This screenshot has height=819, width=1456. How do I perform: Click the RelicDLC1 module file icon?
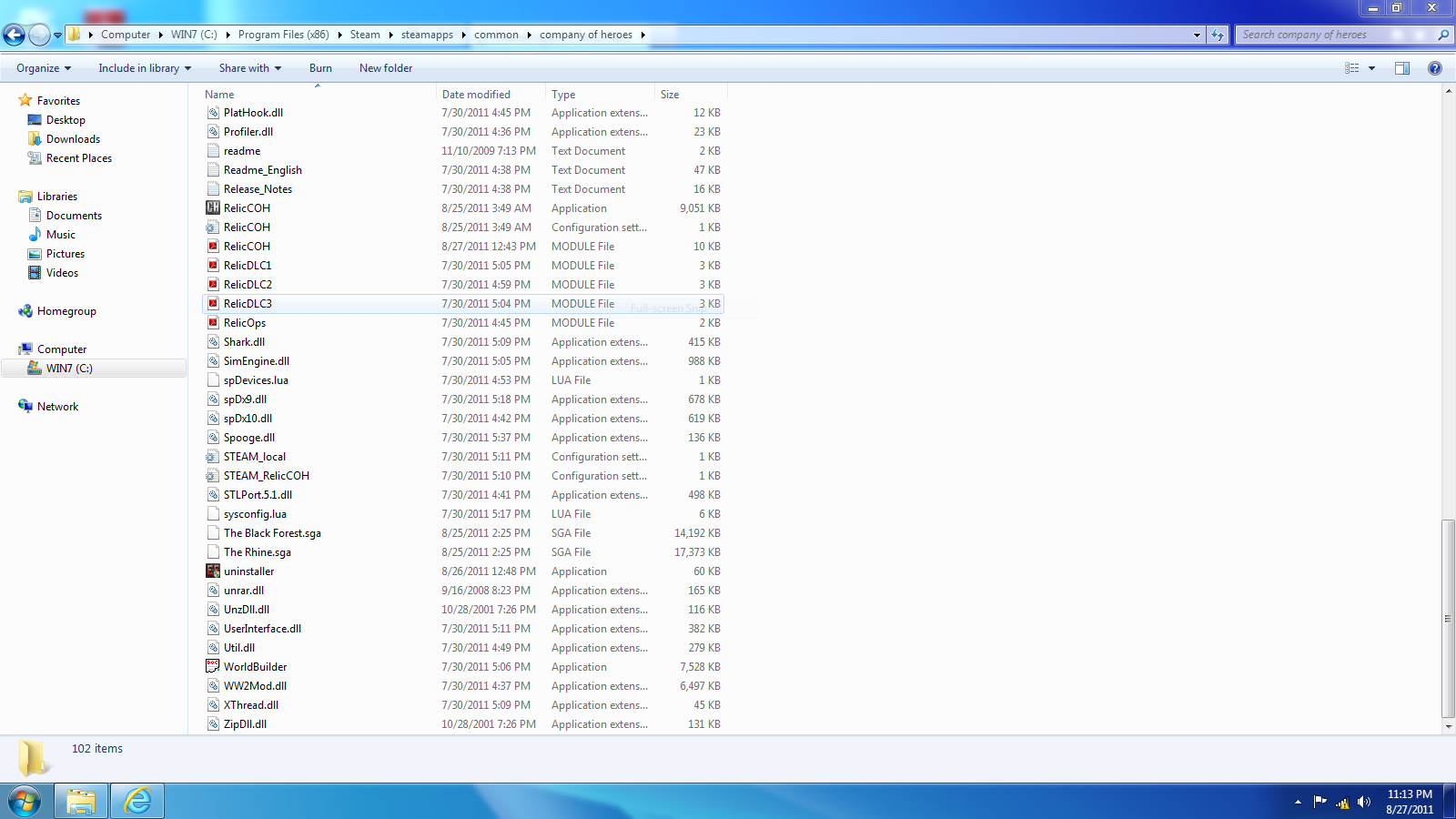click(x=213, y=266)
